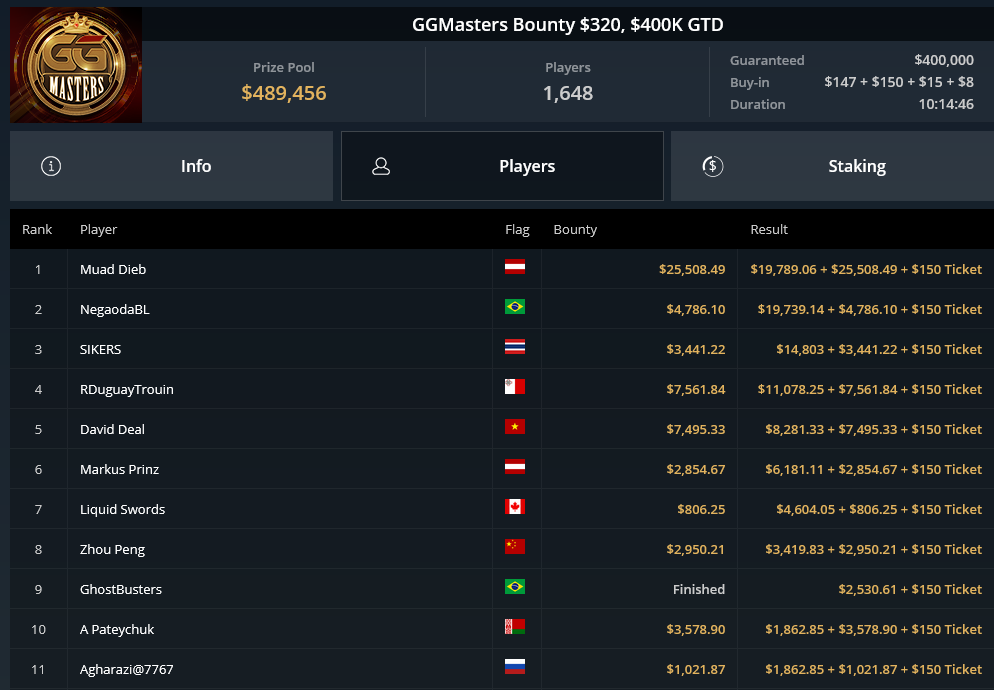Click the Vietnam flag next to David Deal
Screen dimensions: 994x690
515,429
